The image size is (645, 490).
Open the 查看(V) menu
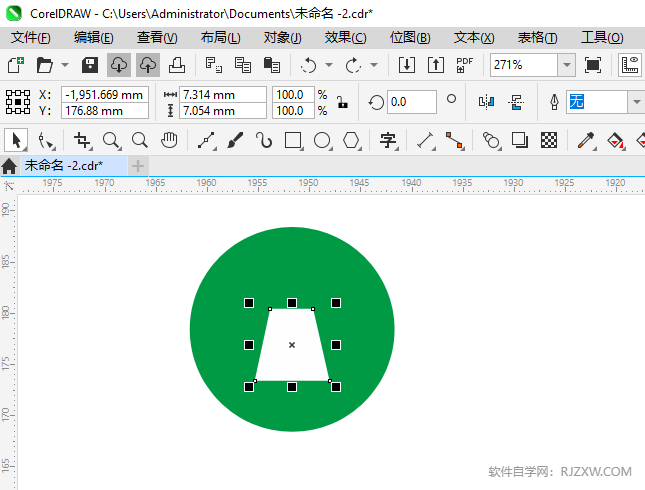pyautogui.click(x=157, y=38)
